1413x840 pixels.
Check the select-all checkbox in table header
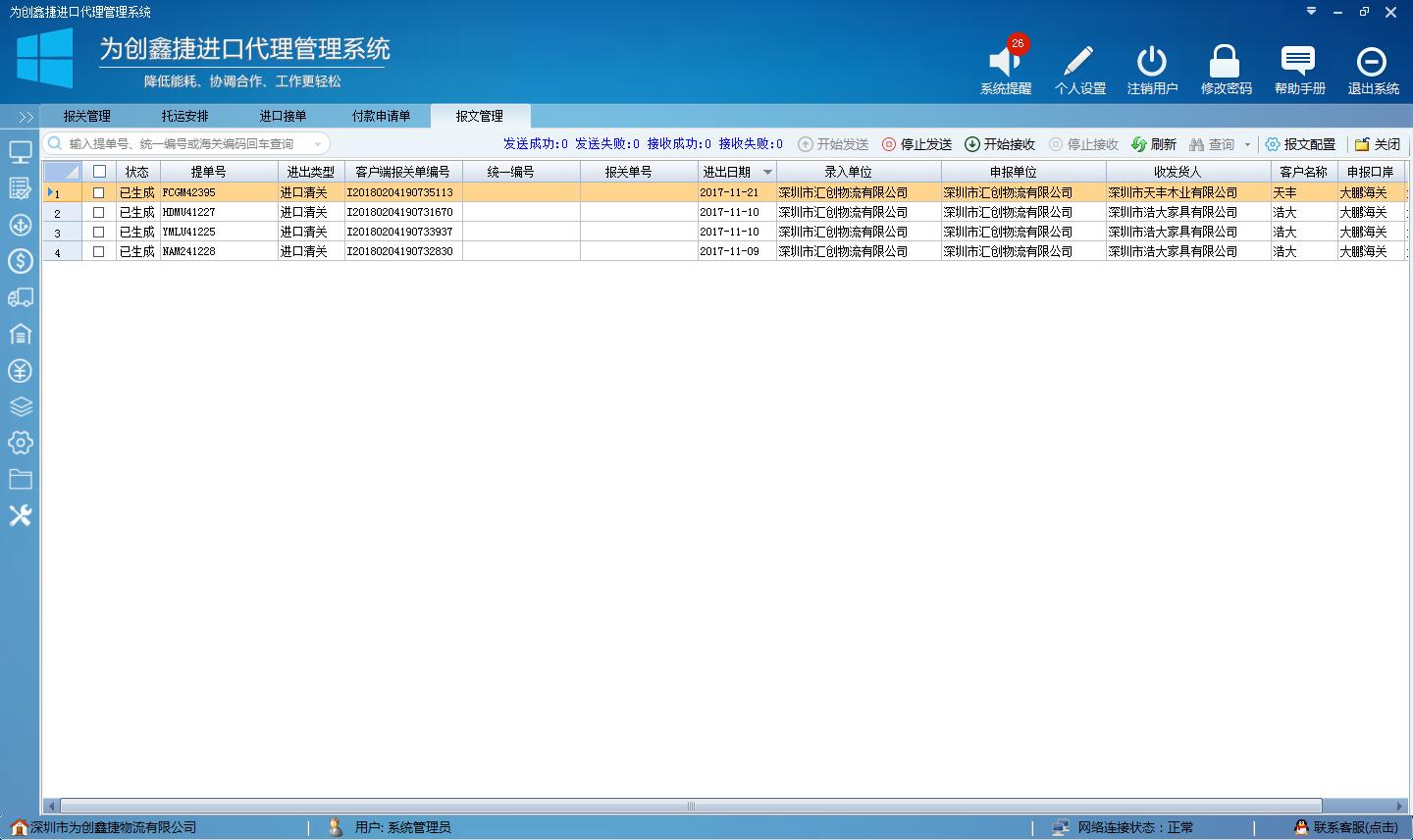[98, 170]
